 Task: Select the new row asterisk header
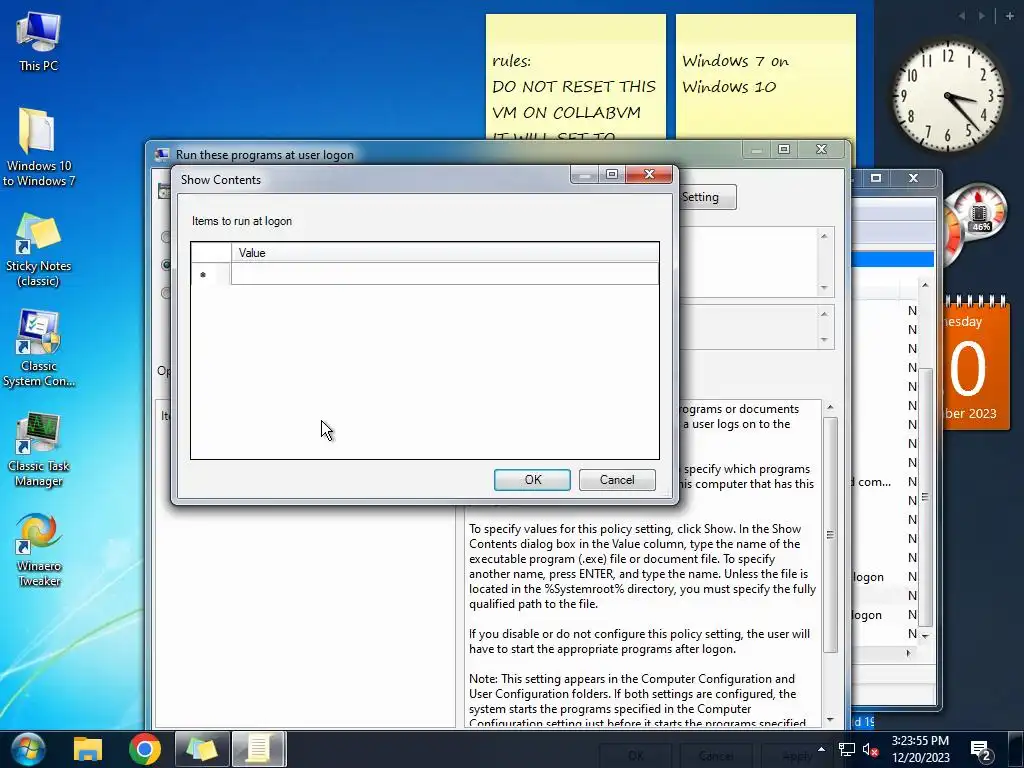[x=211, y=274]
